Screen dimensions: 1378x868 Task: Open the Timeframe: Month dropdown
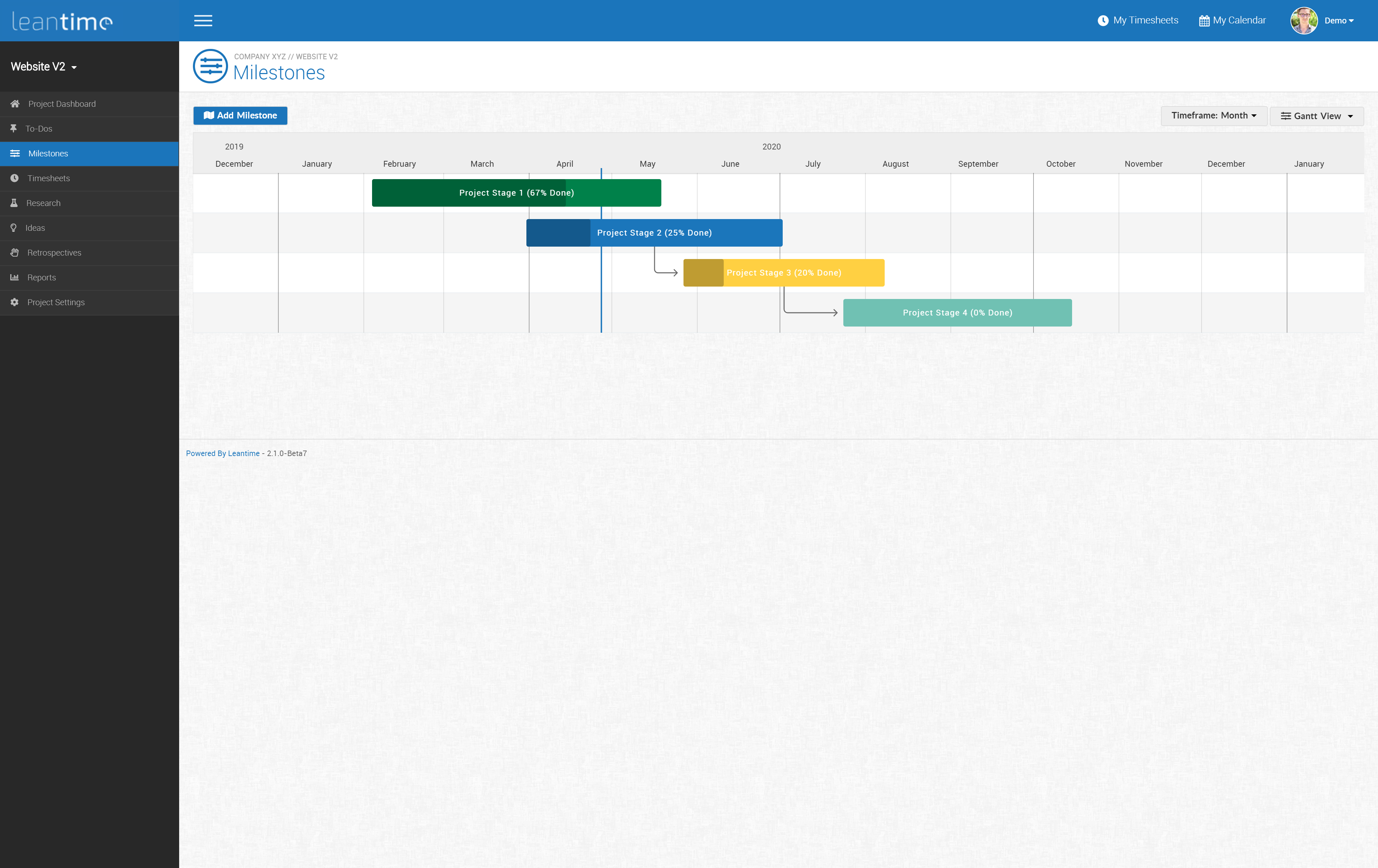tap(1213, 116)
